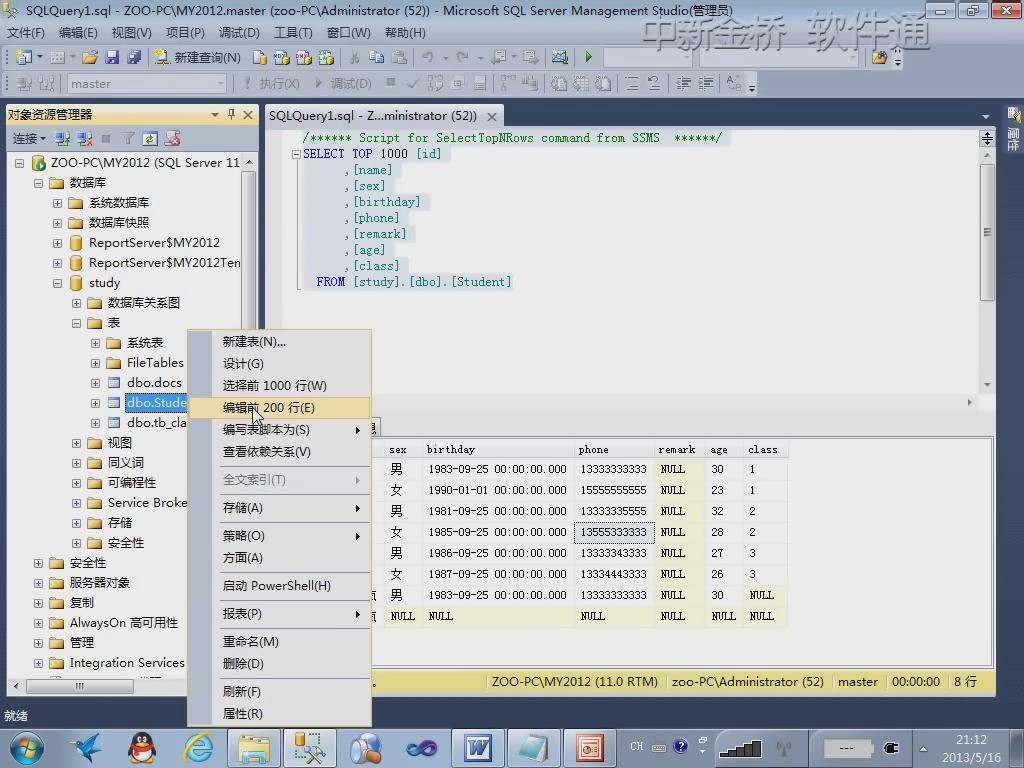Choose 设计(G) from context menu
1024x768 pixels.
(x=280, y=364)
